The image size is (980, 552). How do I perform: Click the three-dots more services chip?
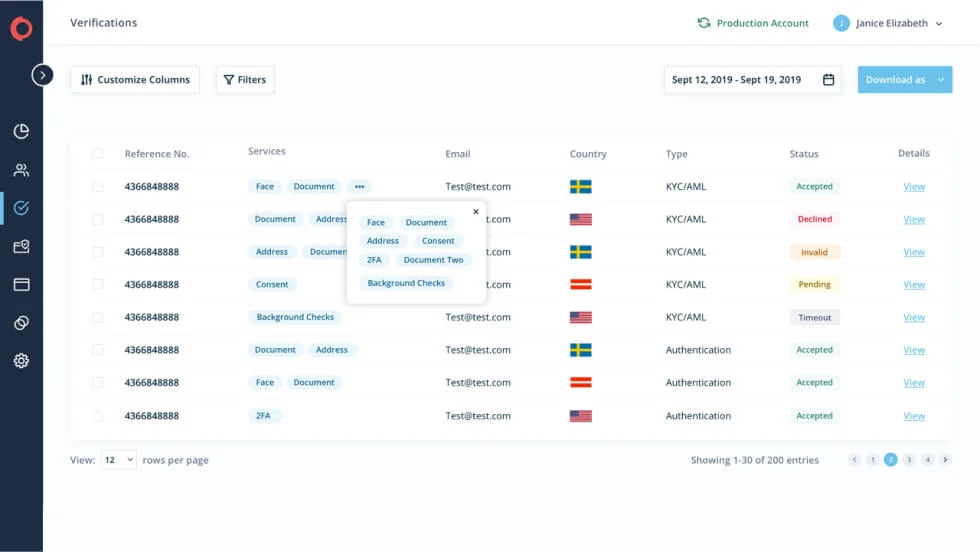[x=359, y=187]
